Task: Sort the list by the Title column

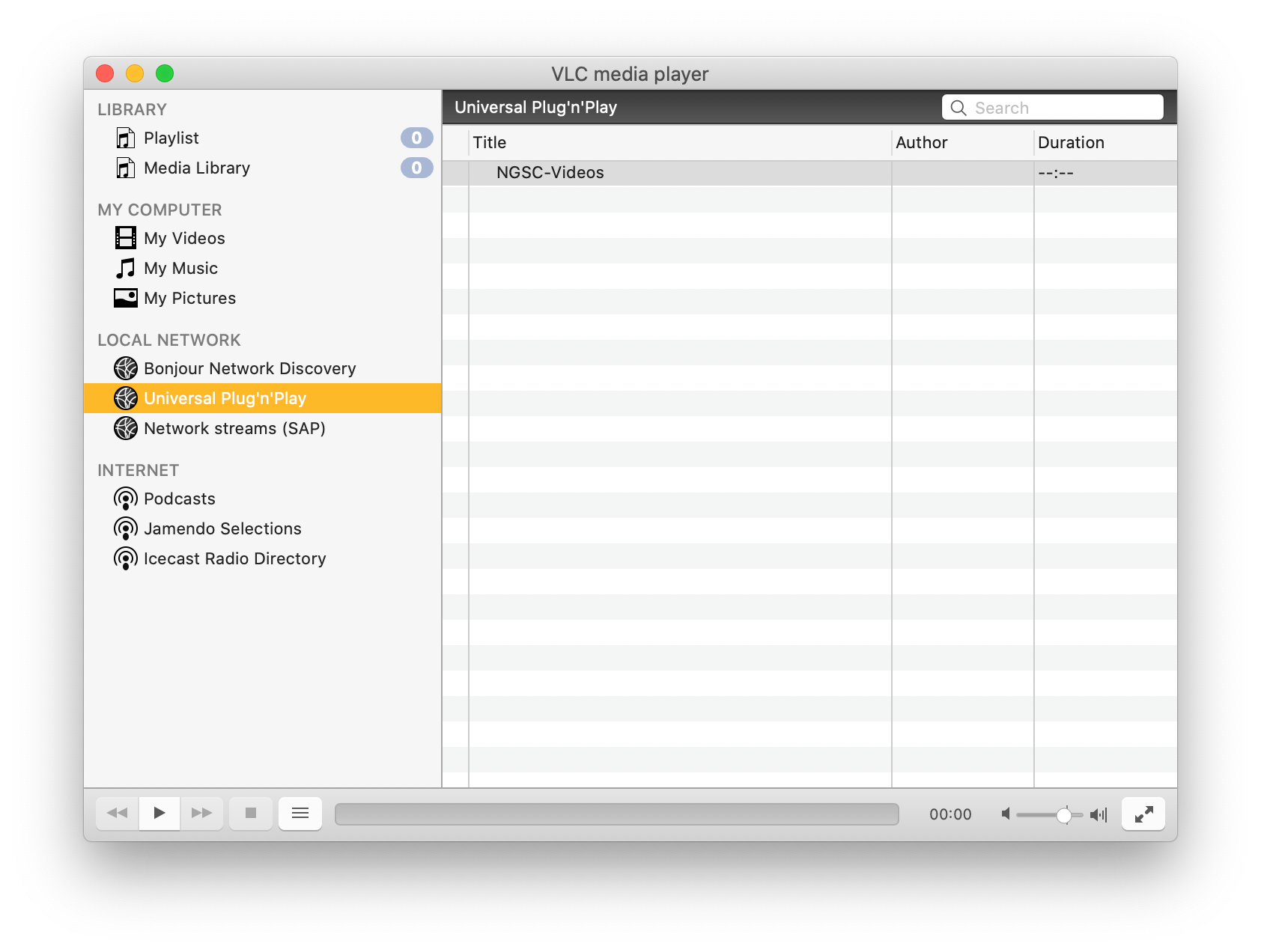Action: (x=680, y=142)
